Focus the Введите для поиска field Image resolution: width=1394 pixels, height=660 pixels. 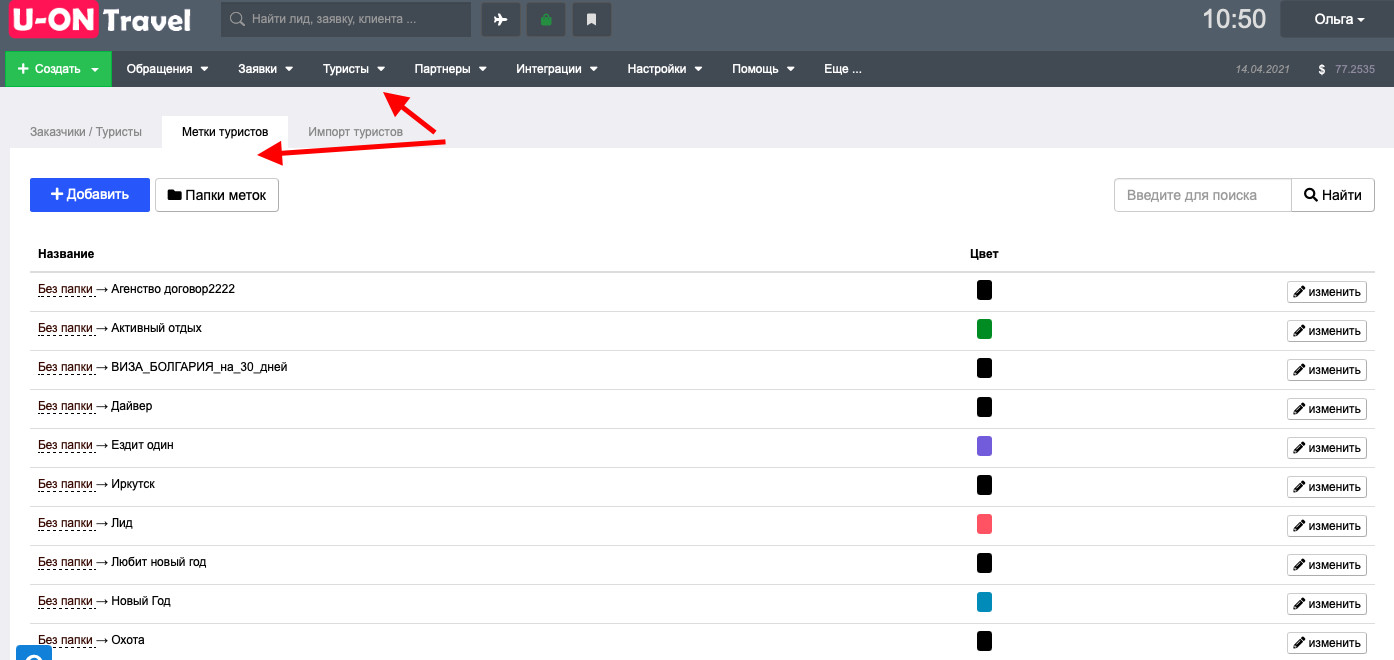point(1203,195)
